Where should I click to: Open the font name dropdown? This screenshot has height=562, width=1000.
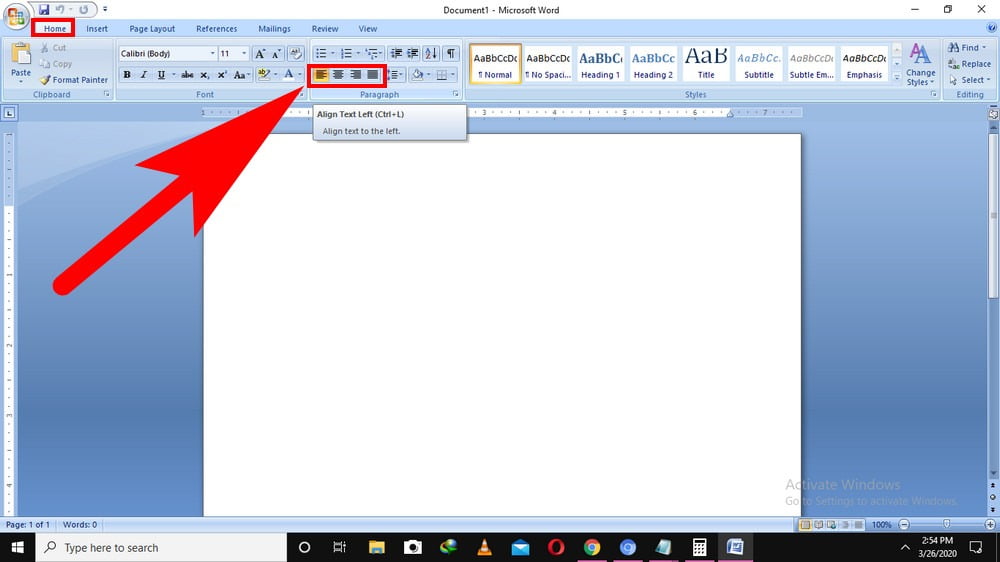(212, 54)
